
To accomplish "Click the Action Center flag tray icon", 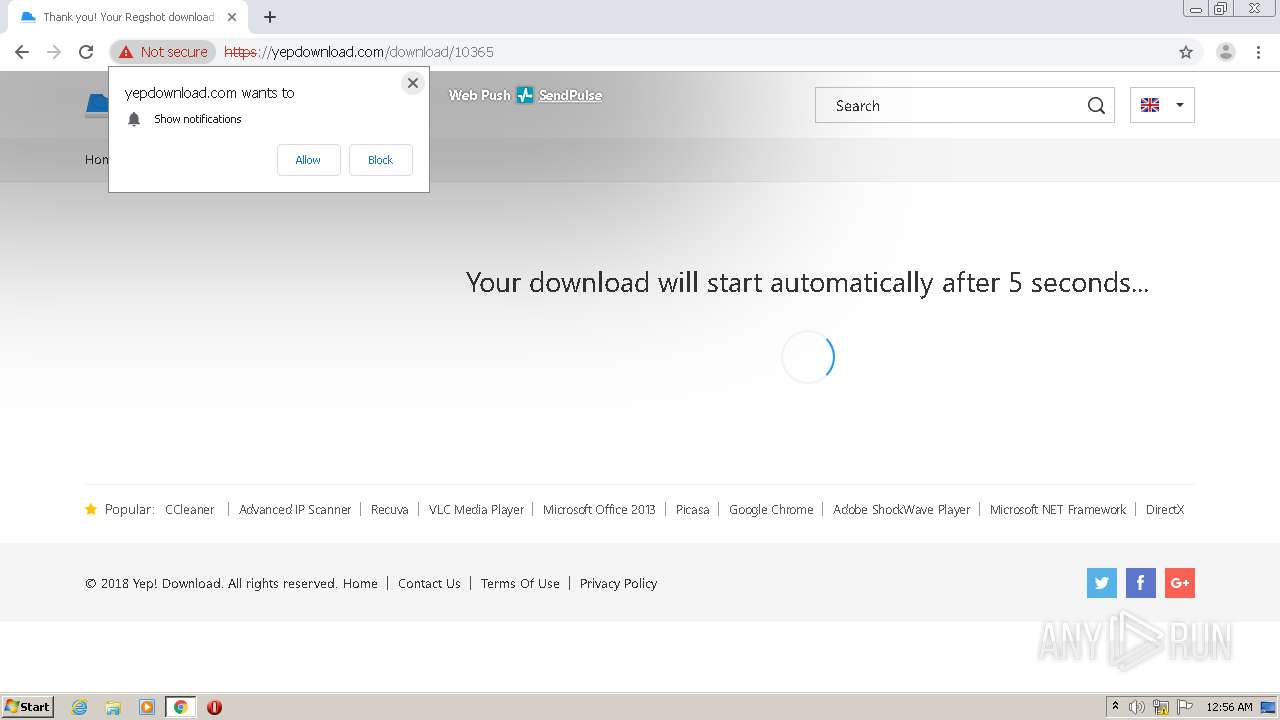I will (1185, 707).
